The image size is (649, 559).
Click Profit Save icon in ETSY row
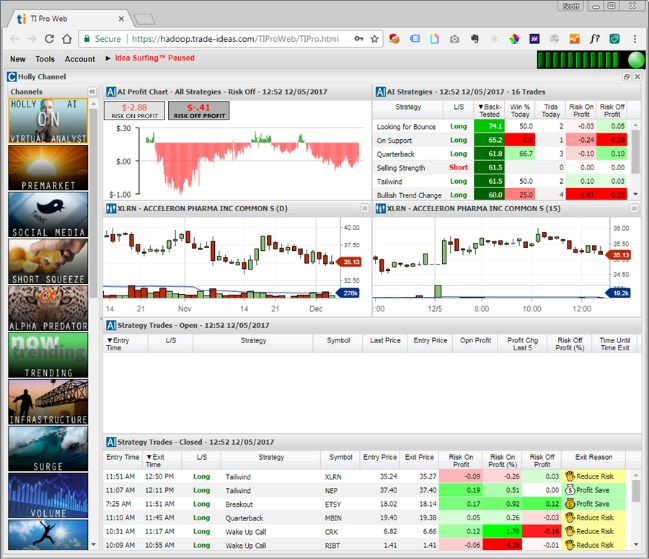(x=570, y=504)
